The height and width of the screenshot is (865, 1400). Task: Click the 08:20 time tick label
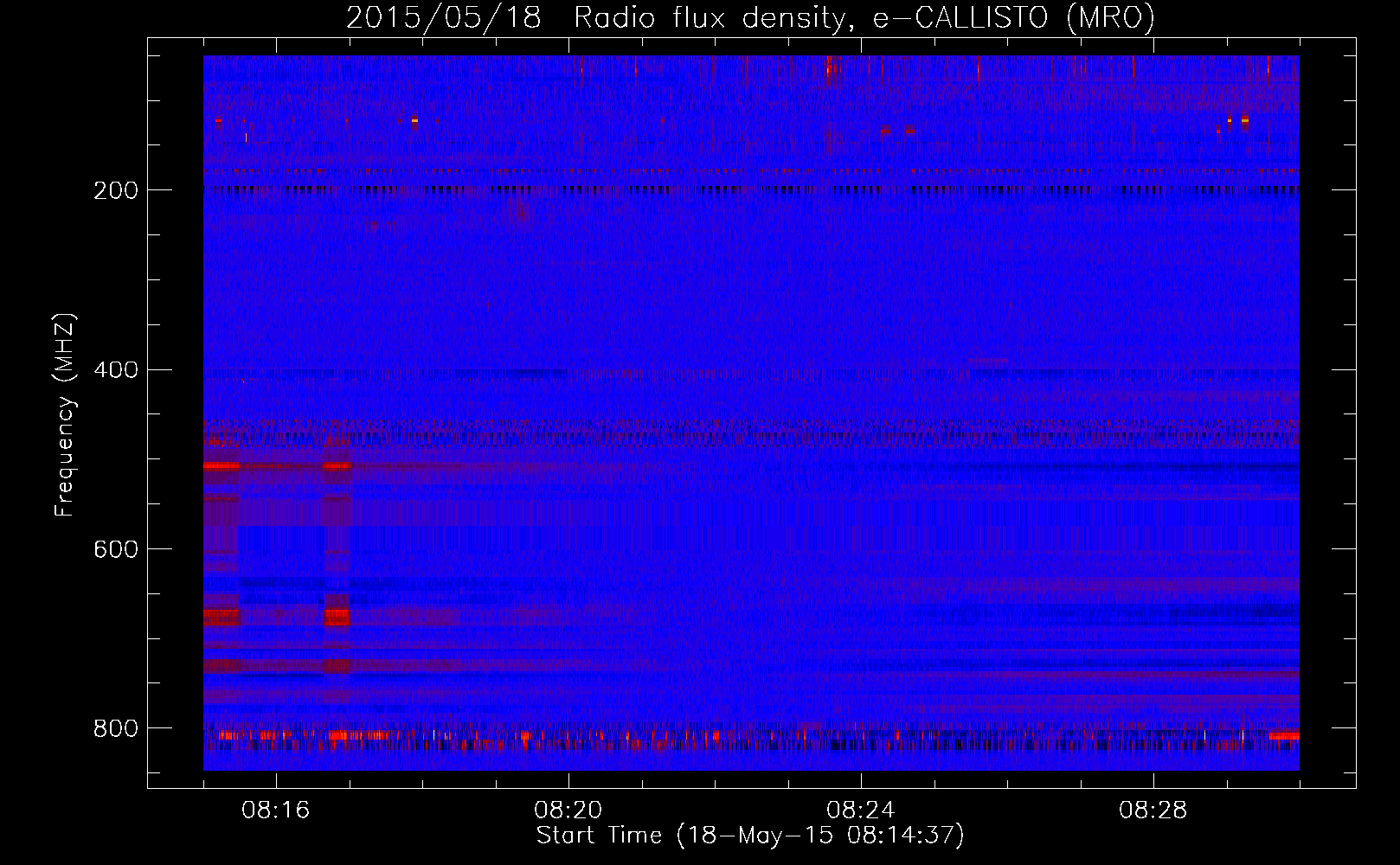(568, 811)
